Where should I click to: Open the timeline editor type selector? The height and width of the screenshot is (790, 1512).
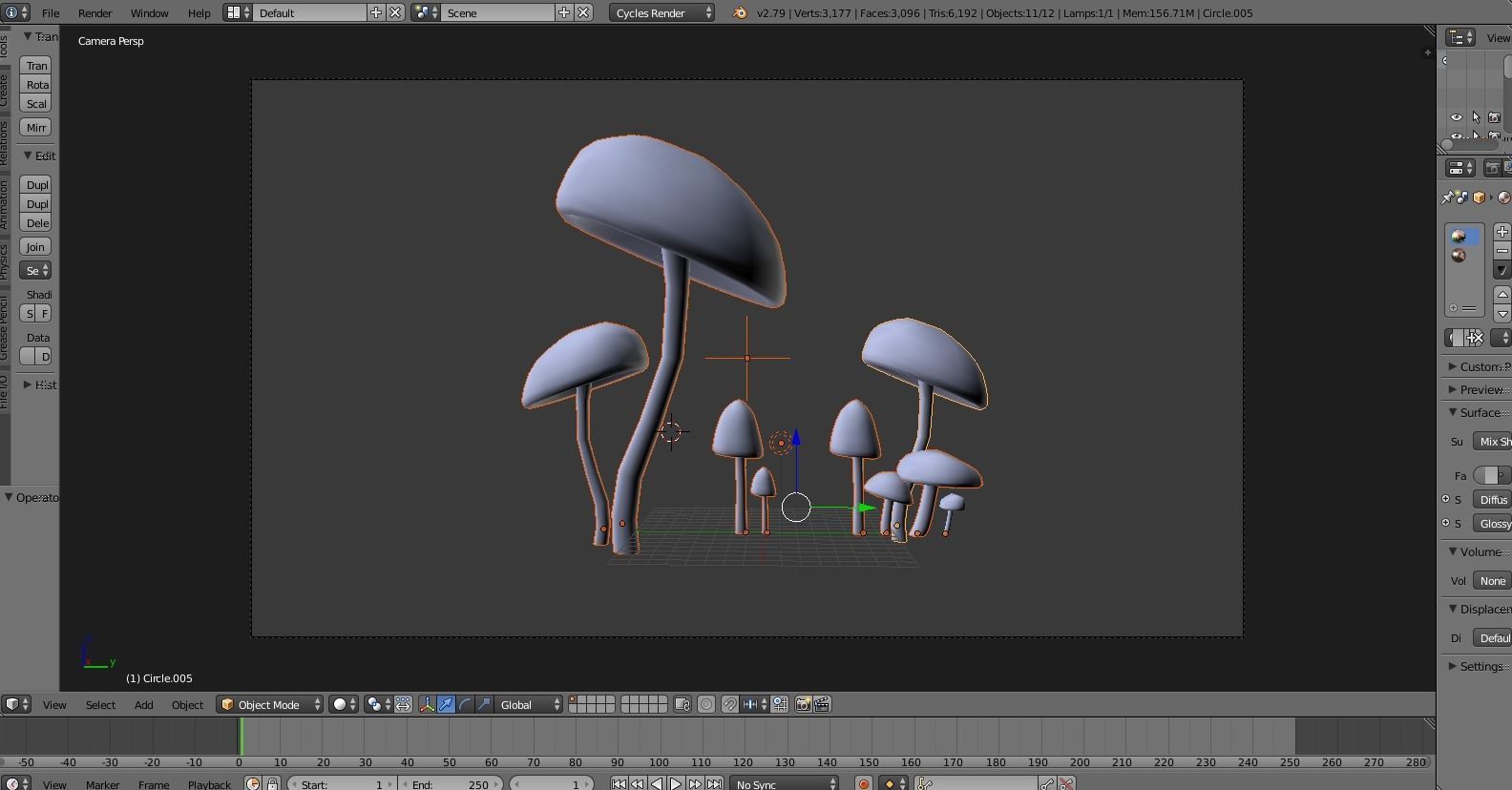(x=16, y=783)
